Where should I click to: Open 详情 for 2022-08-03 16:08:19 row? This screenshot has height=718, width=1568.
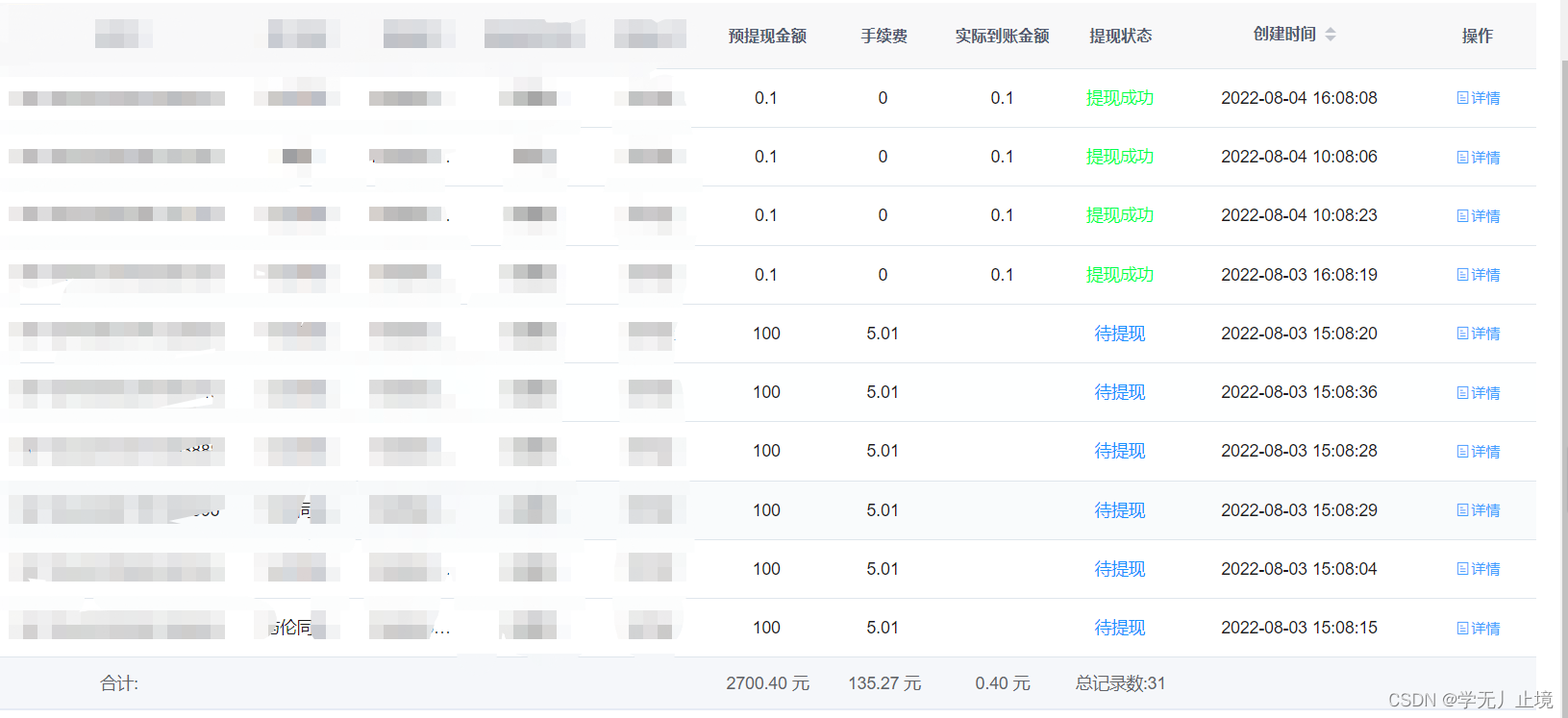(x=1479, y=275)
